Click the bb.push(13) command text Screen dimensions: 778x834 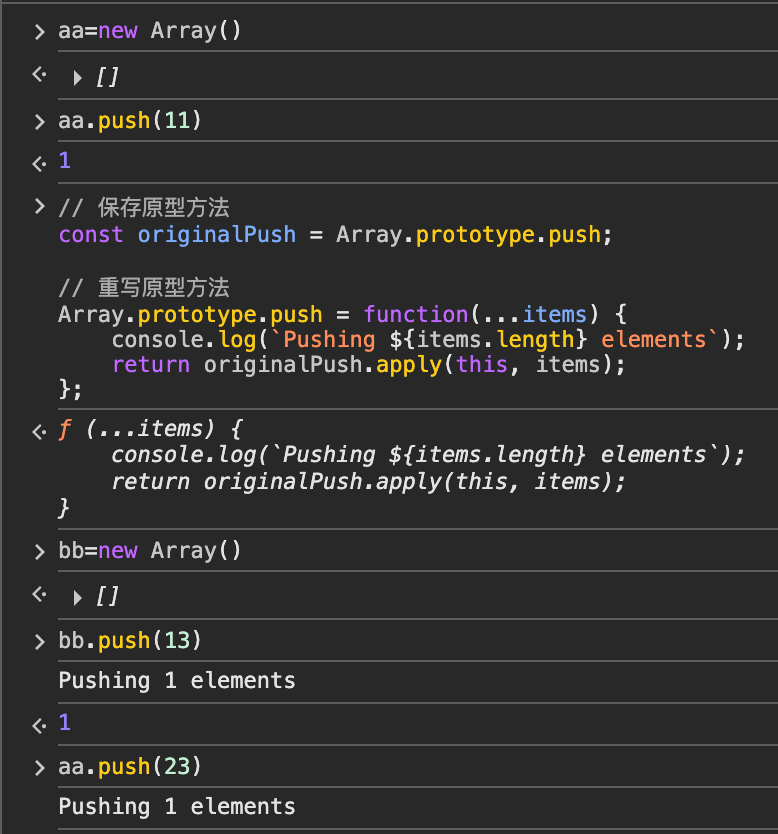[x=130, y=640]
